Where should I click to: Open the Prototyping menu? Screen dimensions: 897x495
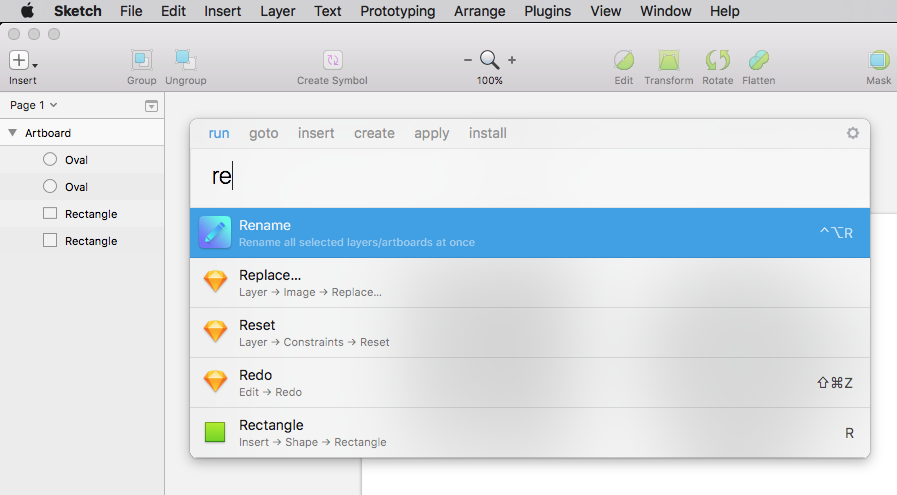pyautogui.click(x=398, y=11)
